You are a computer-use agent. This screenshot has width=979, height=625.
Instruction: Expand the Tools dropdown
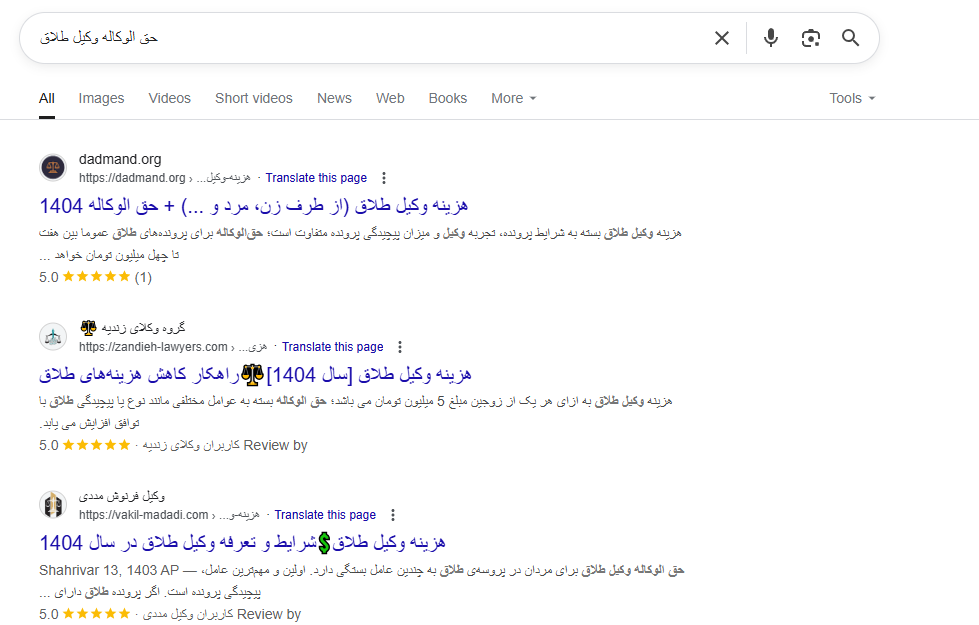coord(852,99)
